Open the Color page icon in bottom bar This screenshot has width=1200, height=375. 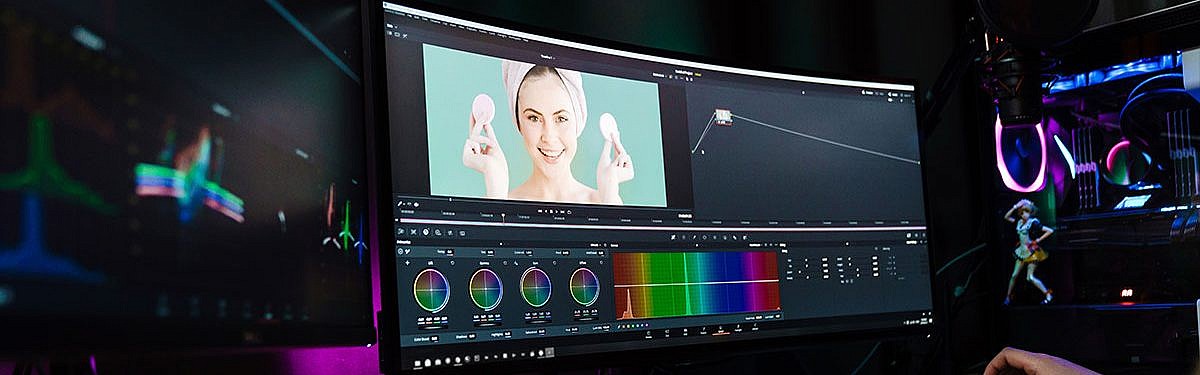coord(722,329)
